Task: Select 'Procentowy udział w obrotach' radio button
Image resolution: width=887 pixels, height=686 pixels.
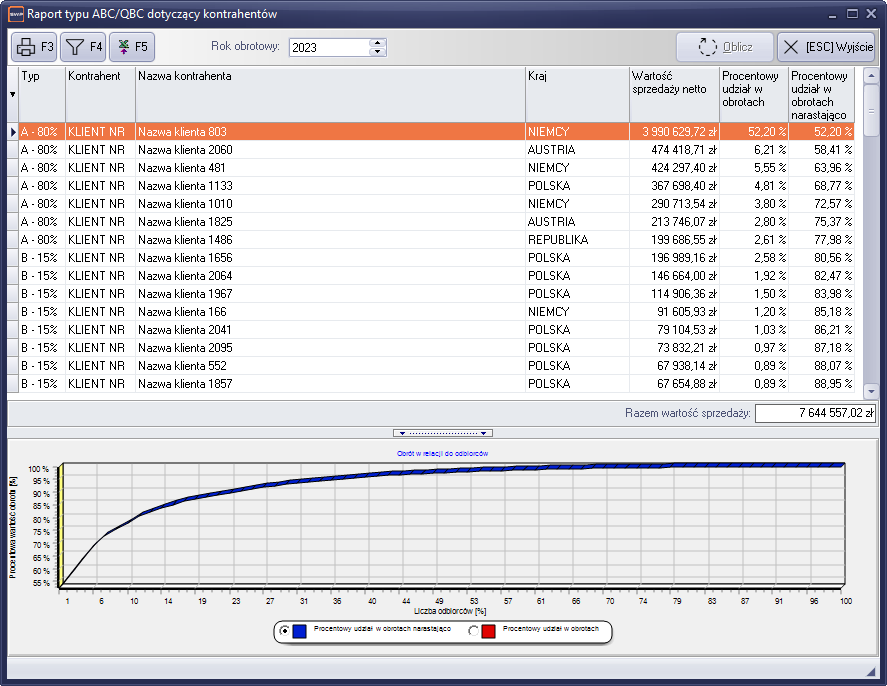Action: pos(474,631)
